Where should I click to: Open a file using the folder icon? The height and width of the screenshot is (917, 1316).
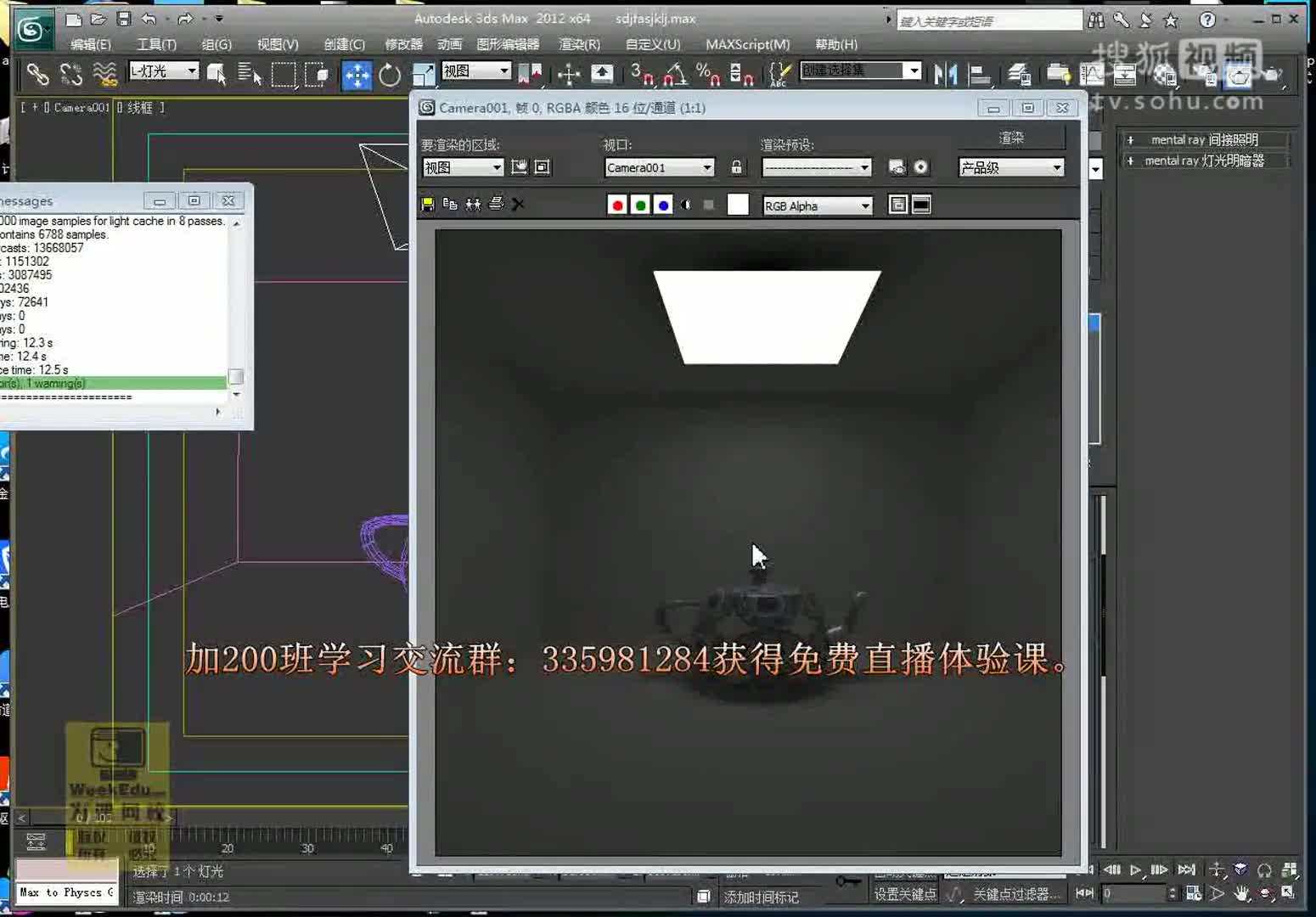98,19
